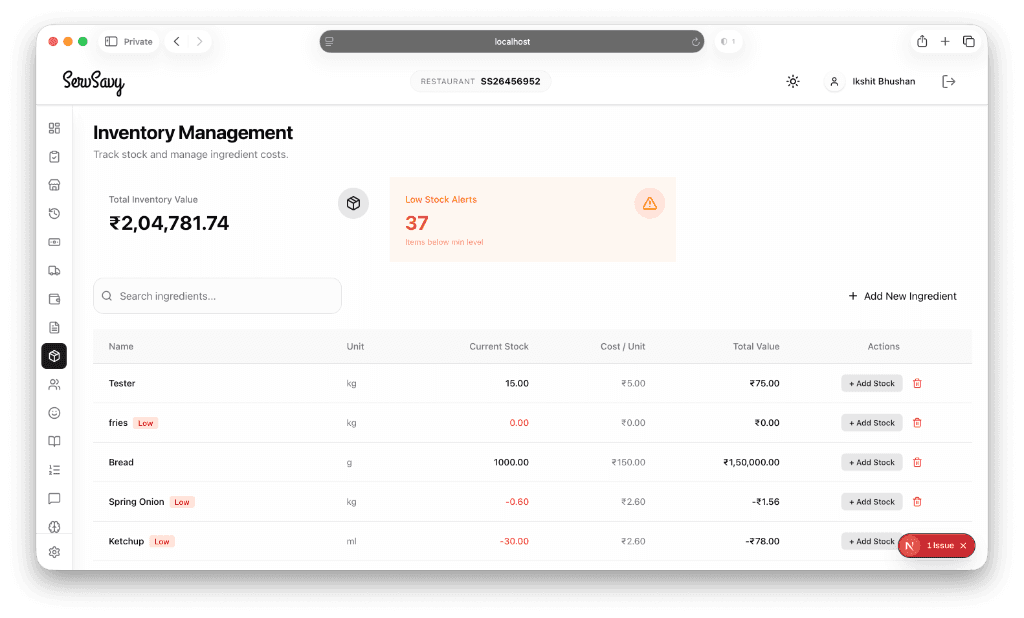
Task: Select the staff people icon in the sidebar
Action: [54, 384]
